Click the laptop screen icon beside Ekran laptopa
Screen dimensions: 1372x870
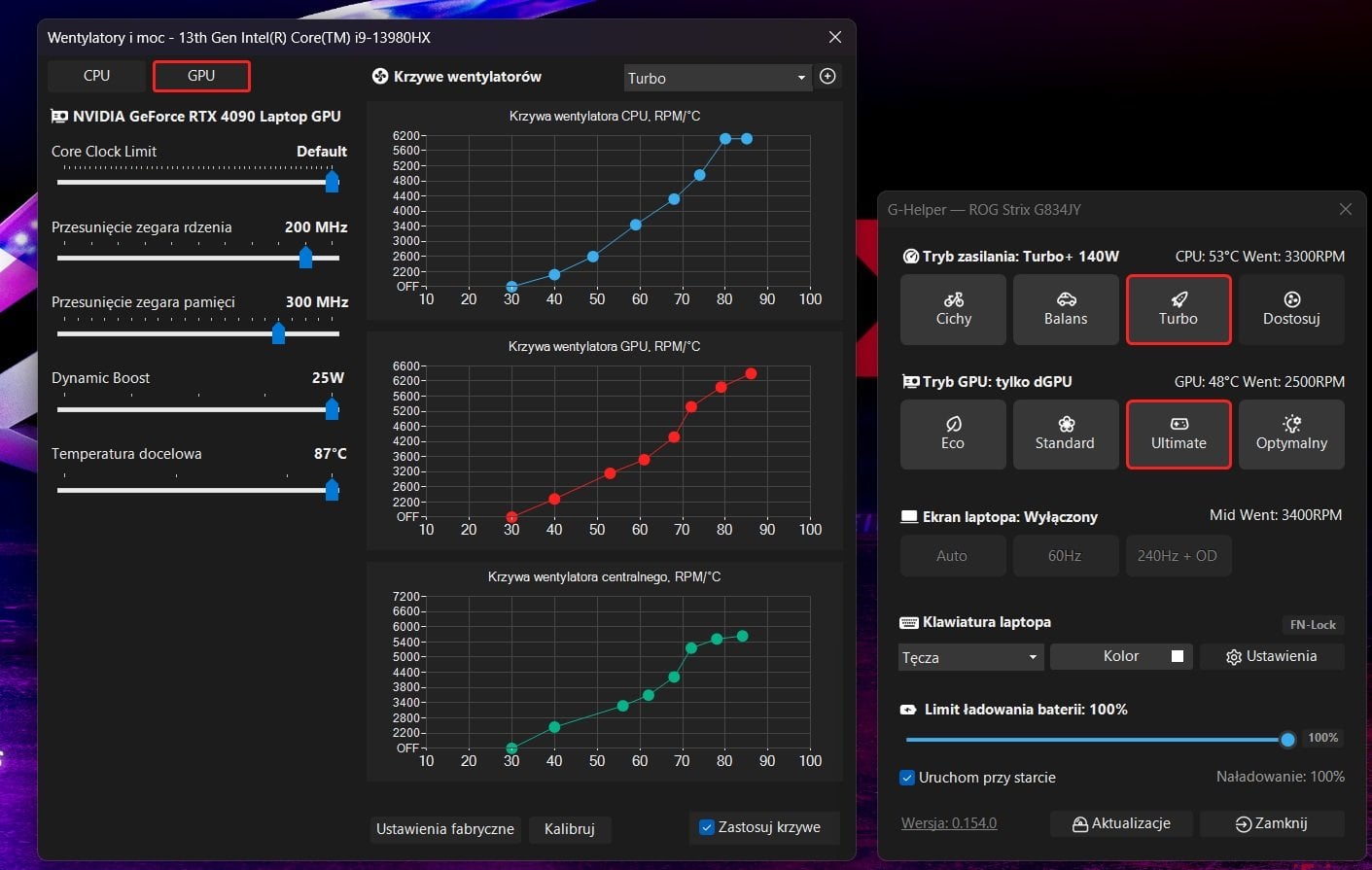910,517
